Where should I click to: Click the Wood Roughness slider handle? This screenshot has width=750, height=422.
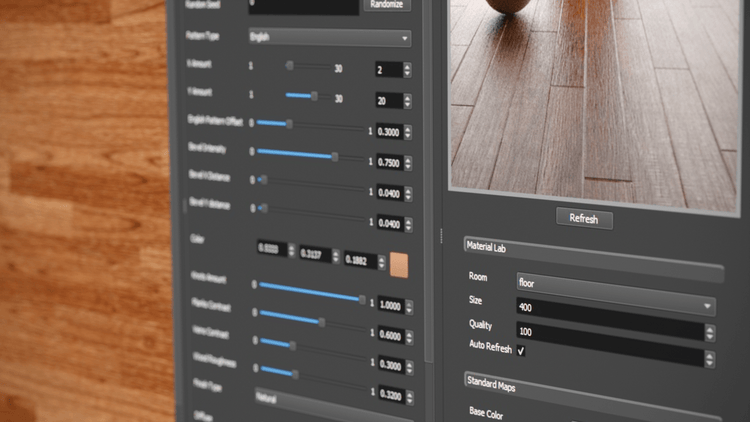click(x=296, y=375)
